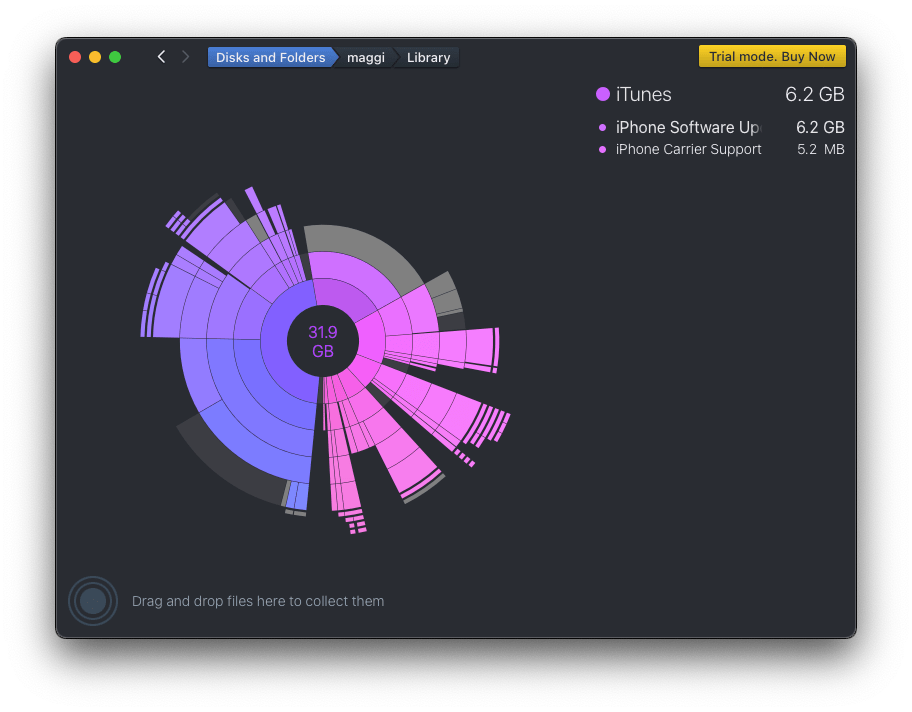Open the iPhone Carrier Support entry

click(x=688, y=150)
